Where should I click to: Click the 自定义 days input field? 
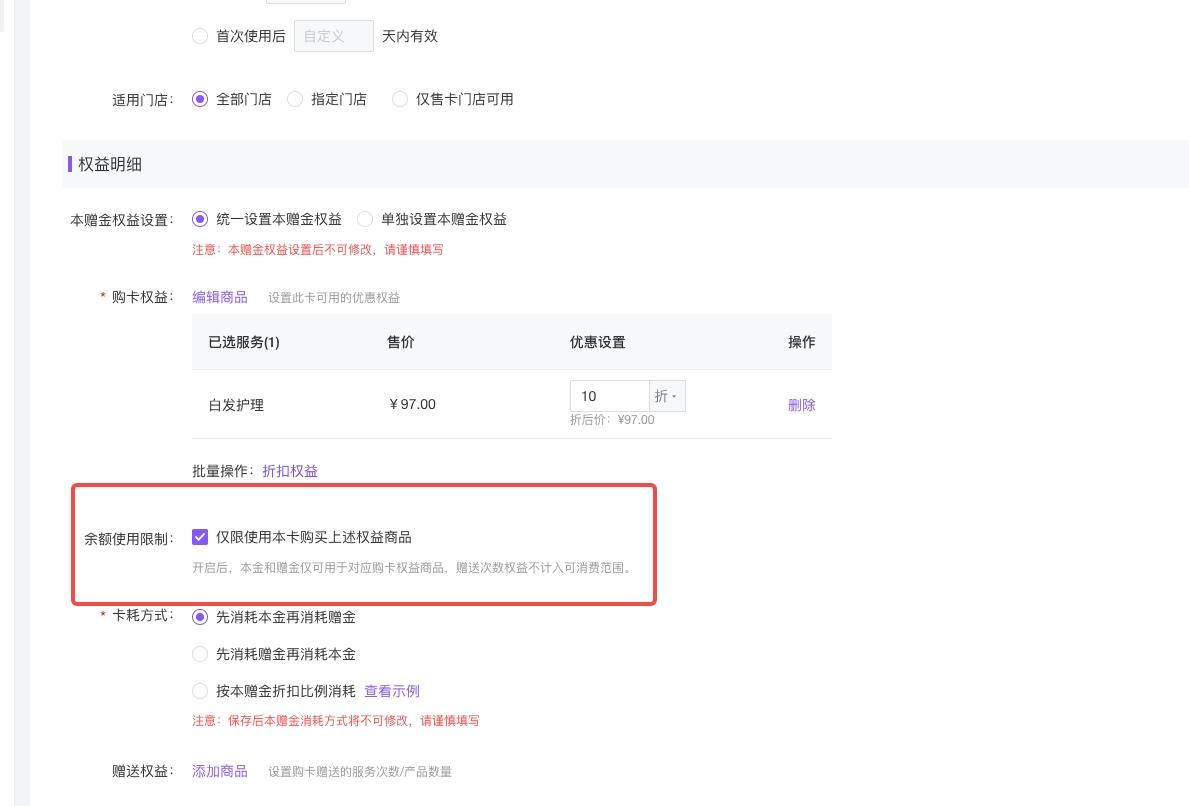(x=334, y=36)
